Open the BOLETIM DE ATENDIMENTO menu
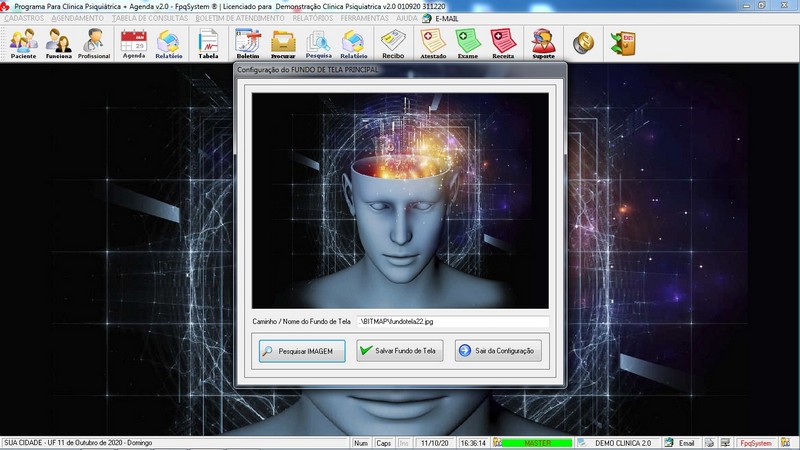 pos(240,18)
